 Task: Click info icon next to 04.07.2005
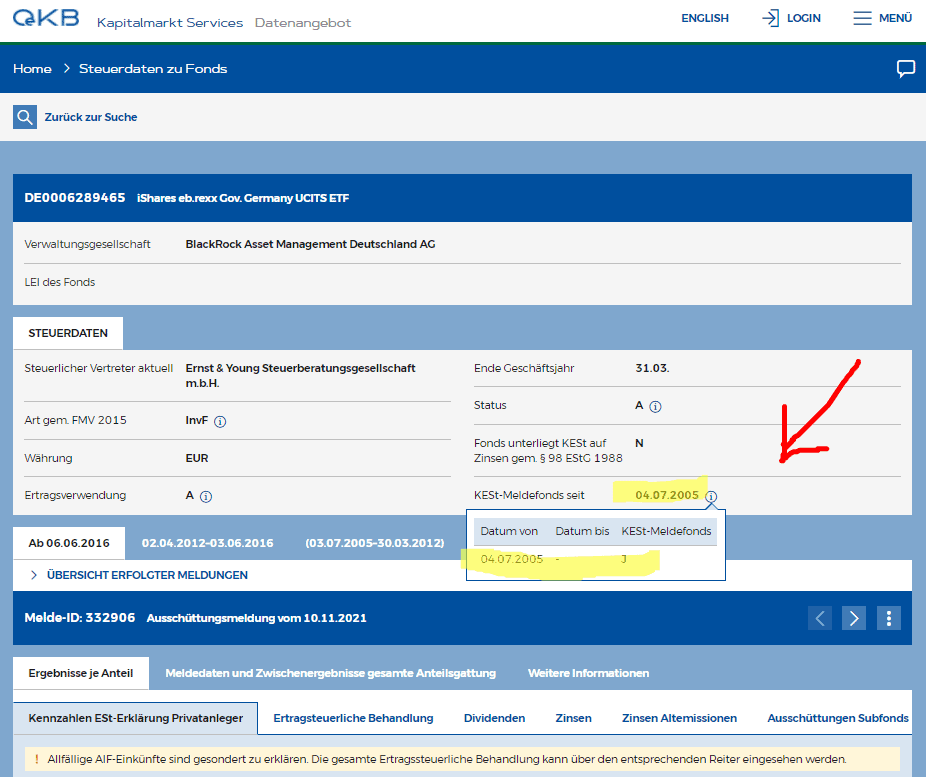click(x=711, y=497)
